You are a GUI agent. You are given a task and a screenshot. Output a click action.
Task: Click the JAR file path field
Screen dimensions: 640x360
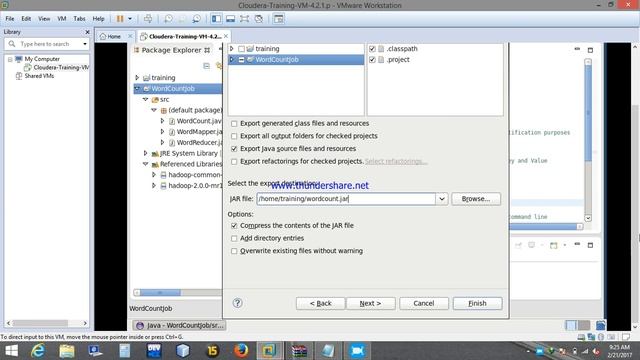(346, 199)
